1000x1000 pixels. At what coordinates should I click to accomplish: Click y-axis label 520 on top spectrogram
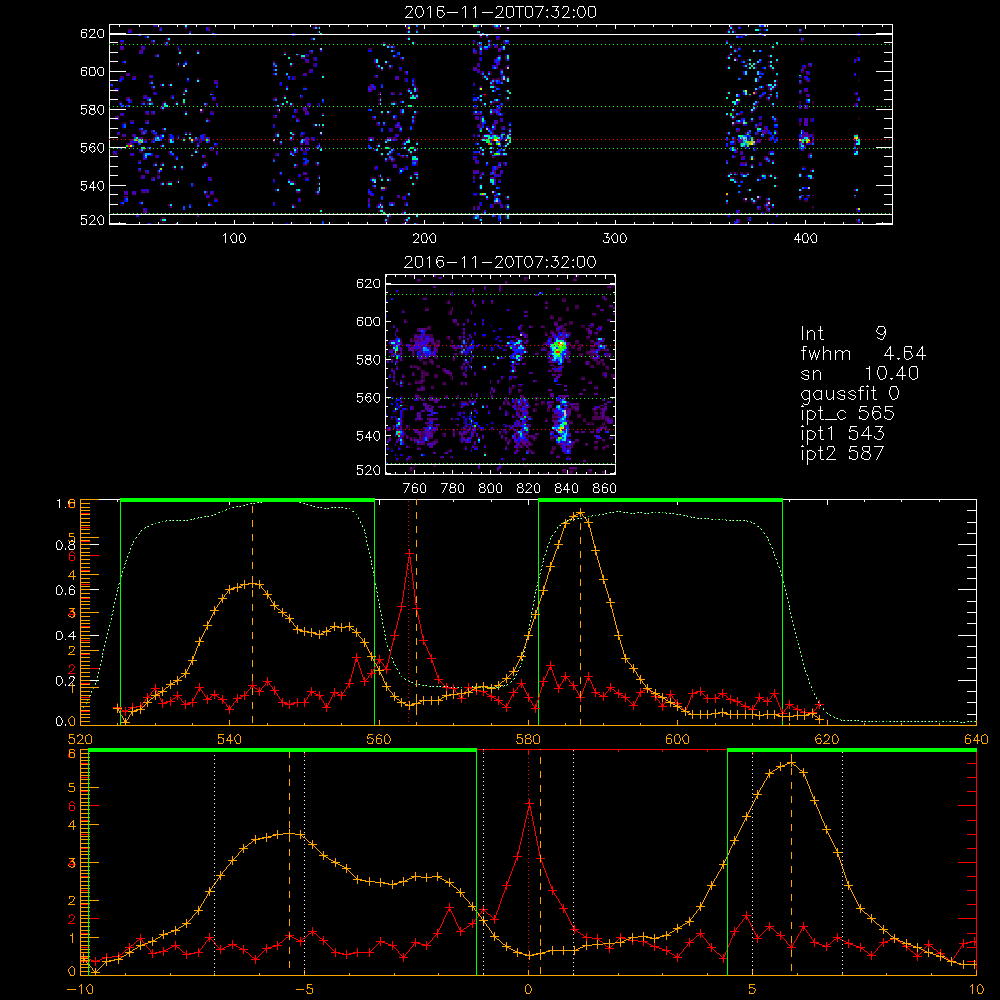click(x=92, y=220)
